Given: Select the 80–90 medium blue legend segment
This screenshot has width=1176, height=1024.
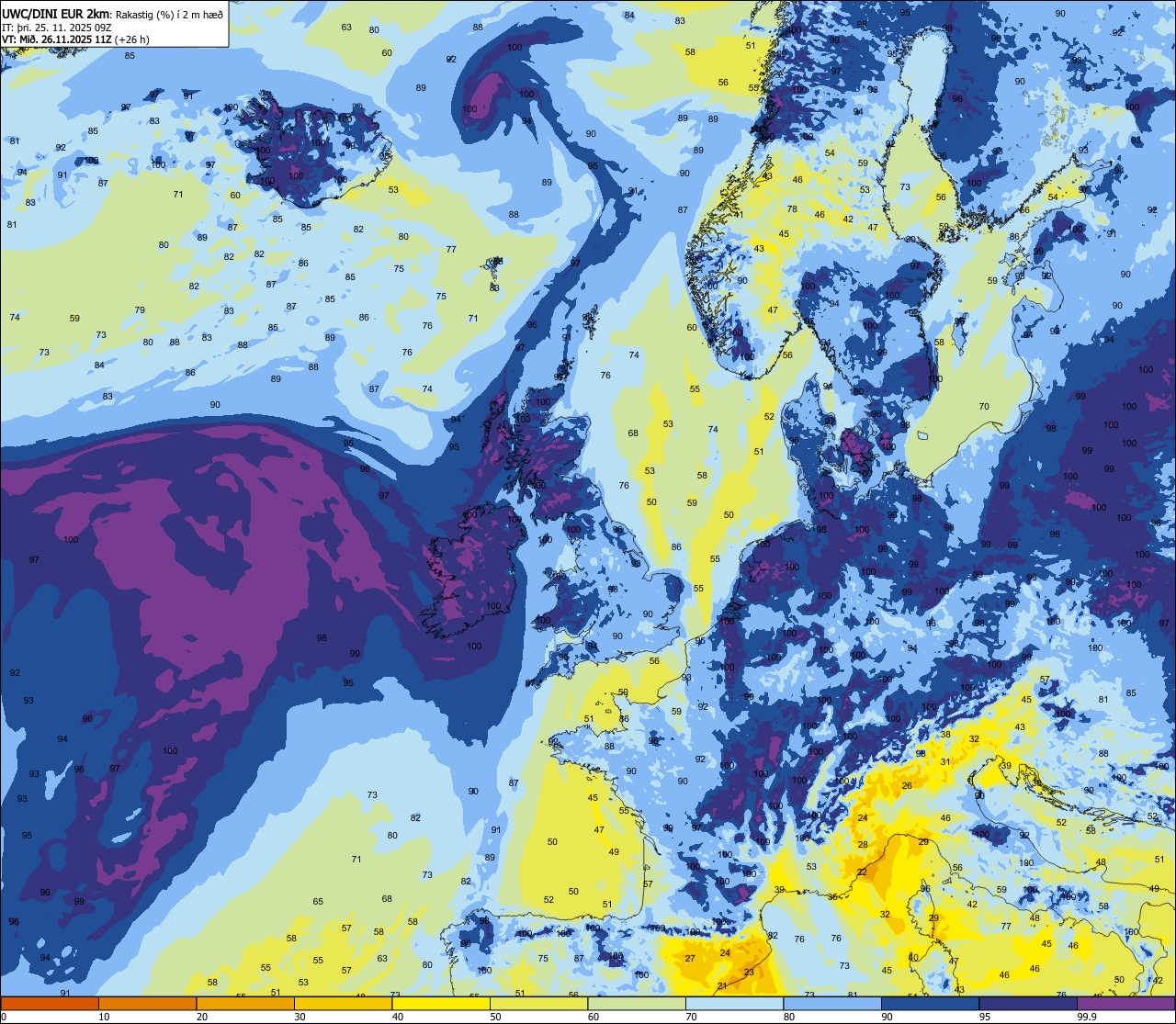Looking at the screenshot, I should (832, 1003).
